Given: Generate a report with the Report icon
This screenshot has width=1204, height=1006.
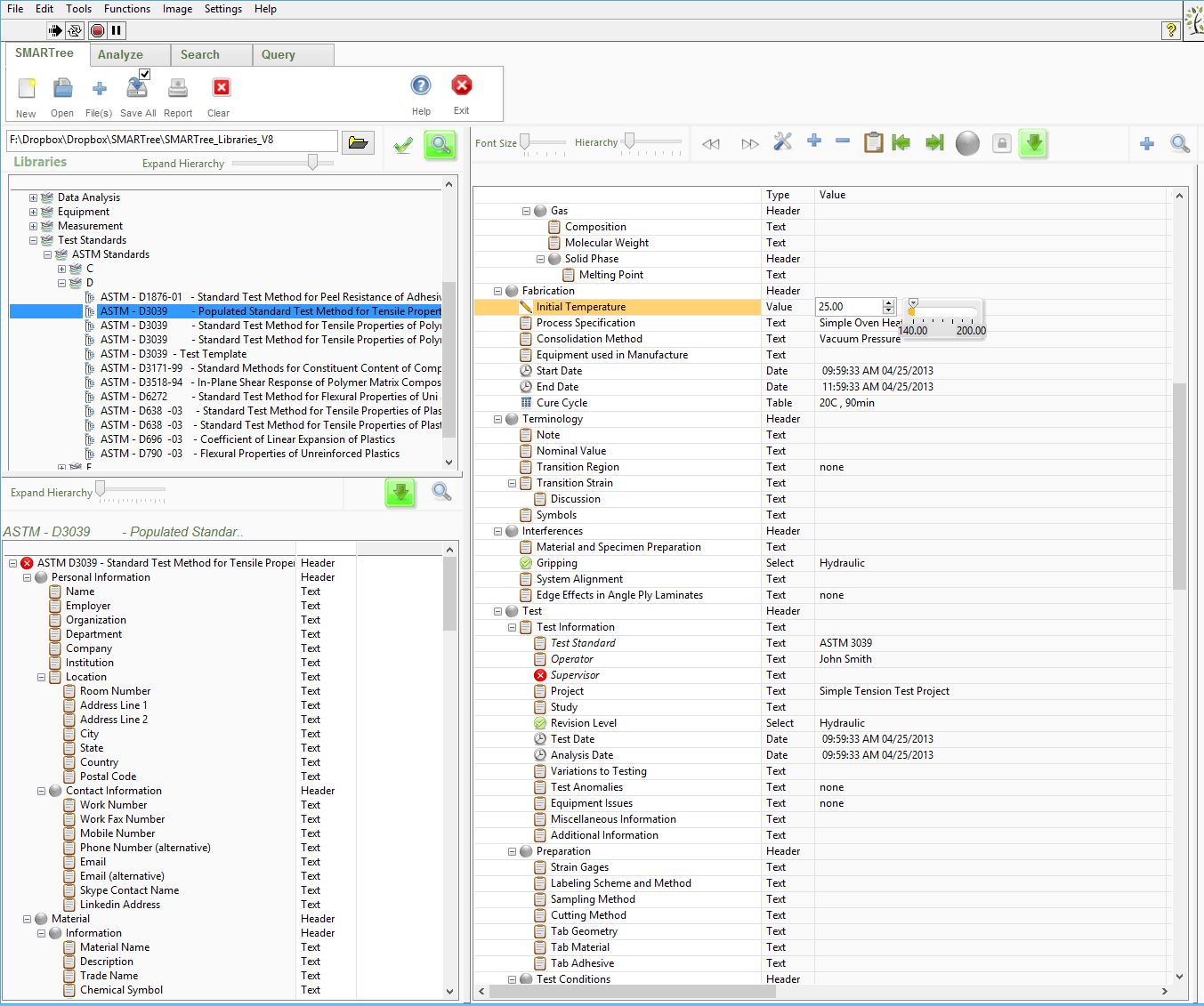Looking at the screenshot, I should (x=178, y=88).
